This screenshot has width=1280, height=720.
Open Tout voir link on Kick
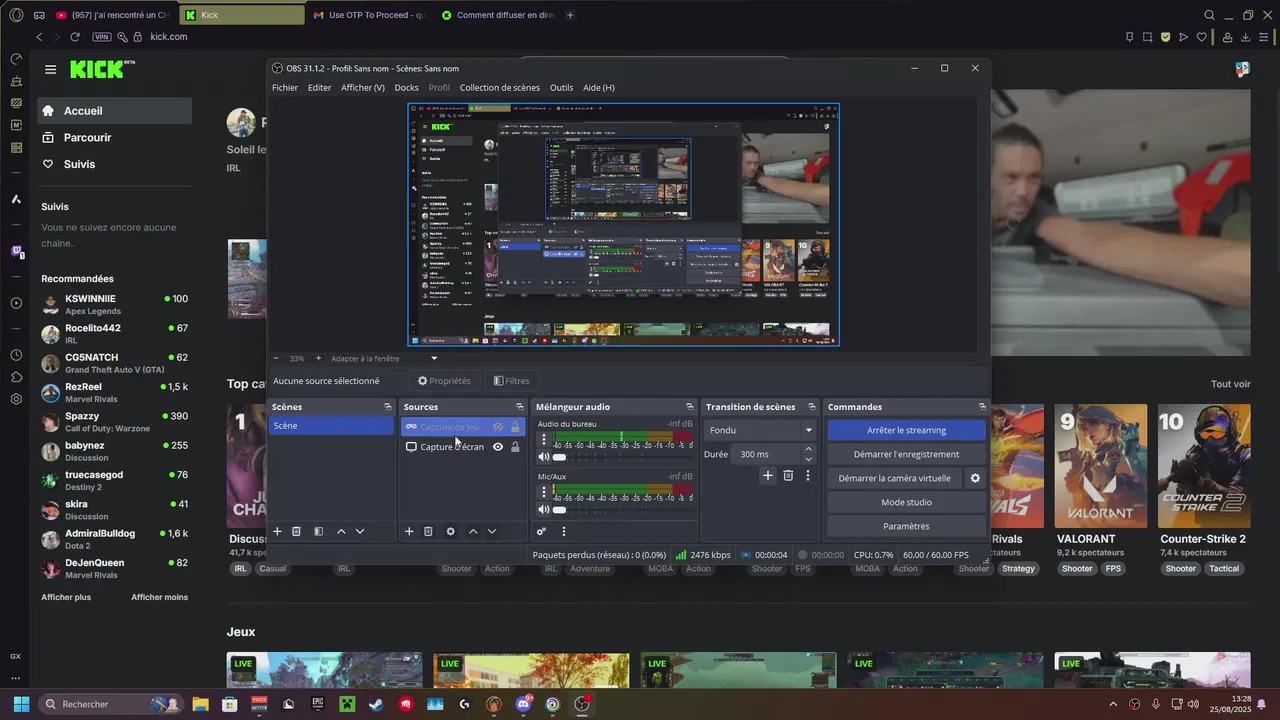1231,384
